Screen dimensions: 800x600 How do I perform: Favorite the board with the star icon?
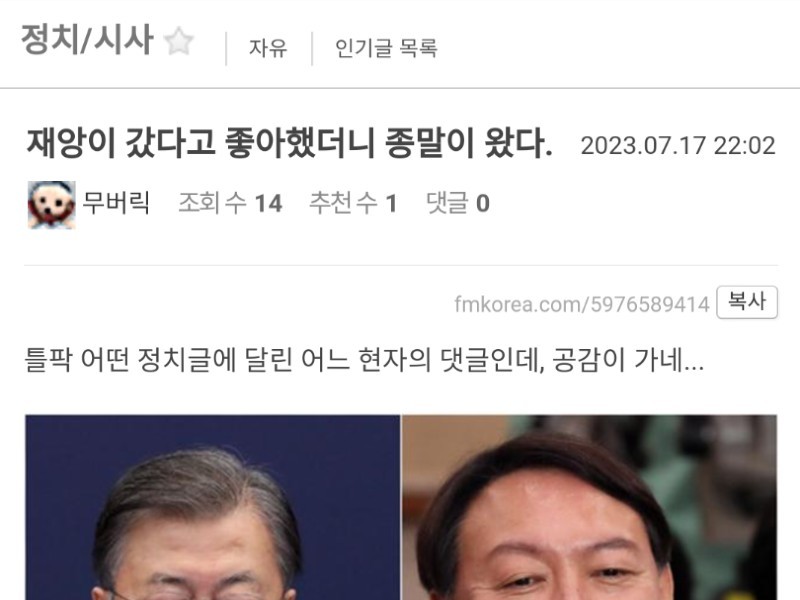tap(179, 41)
